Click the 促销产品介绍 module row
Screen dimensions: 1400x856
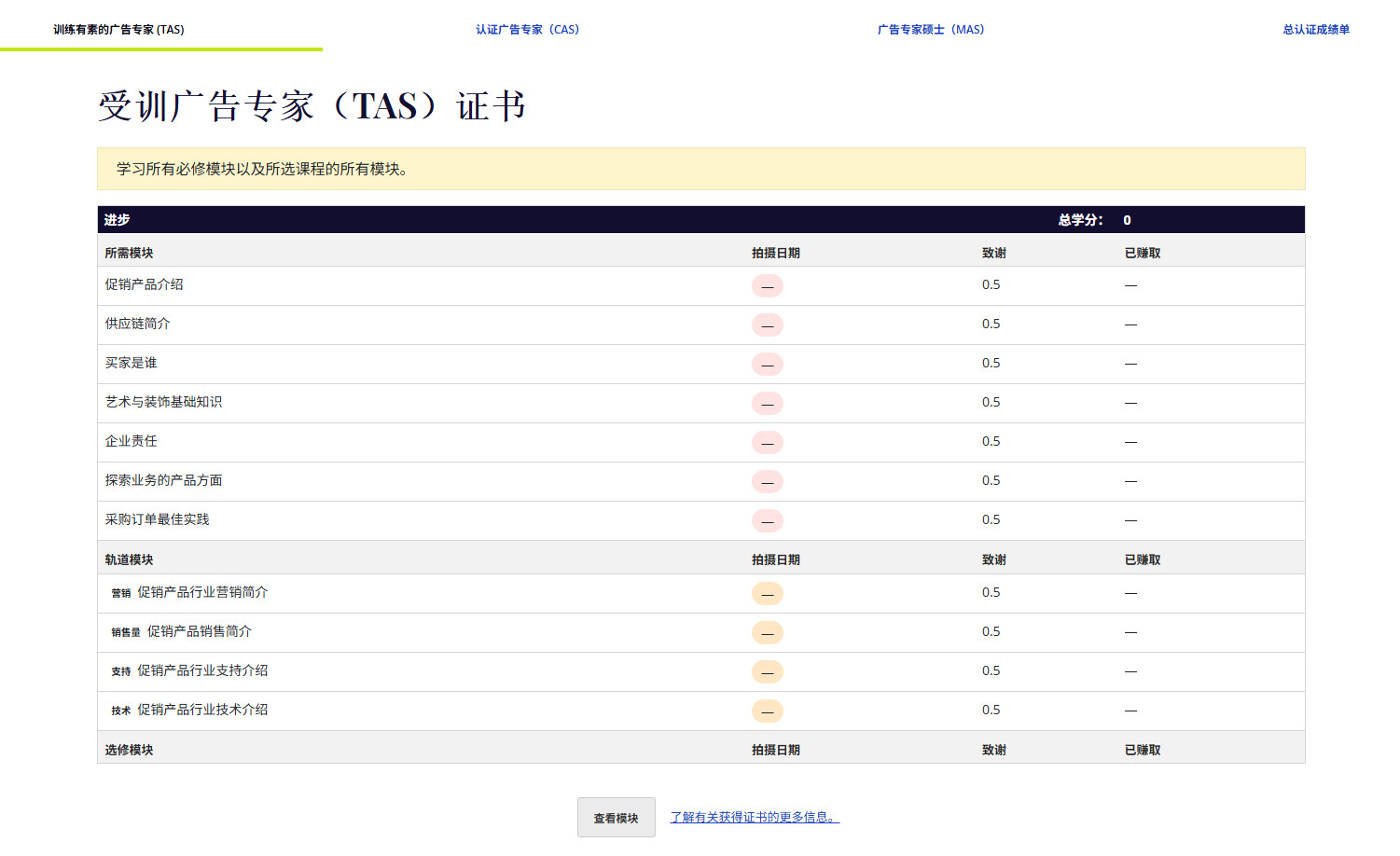[x=145, y=285]
